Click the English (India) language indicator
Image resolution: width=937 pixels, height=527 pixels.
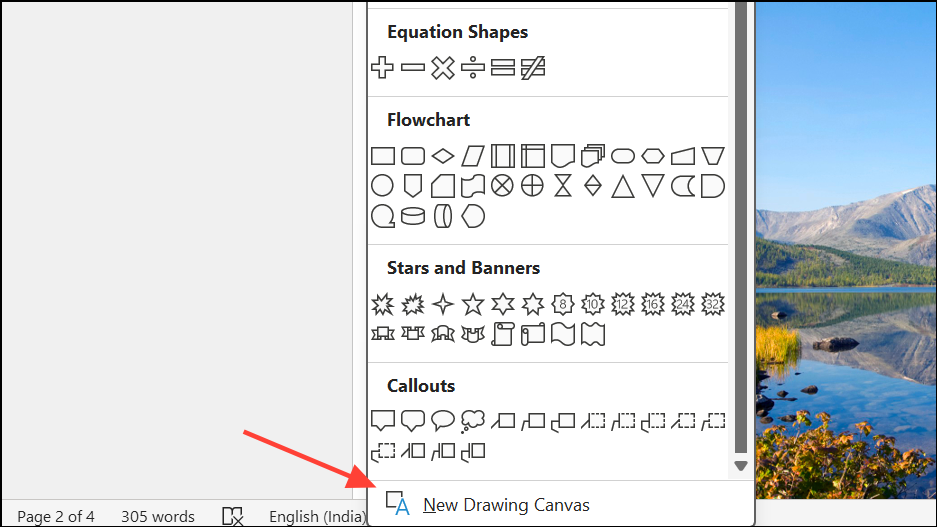(x=318, y=516)
